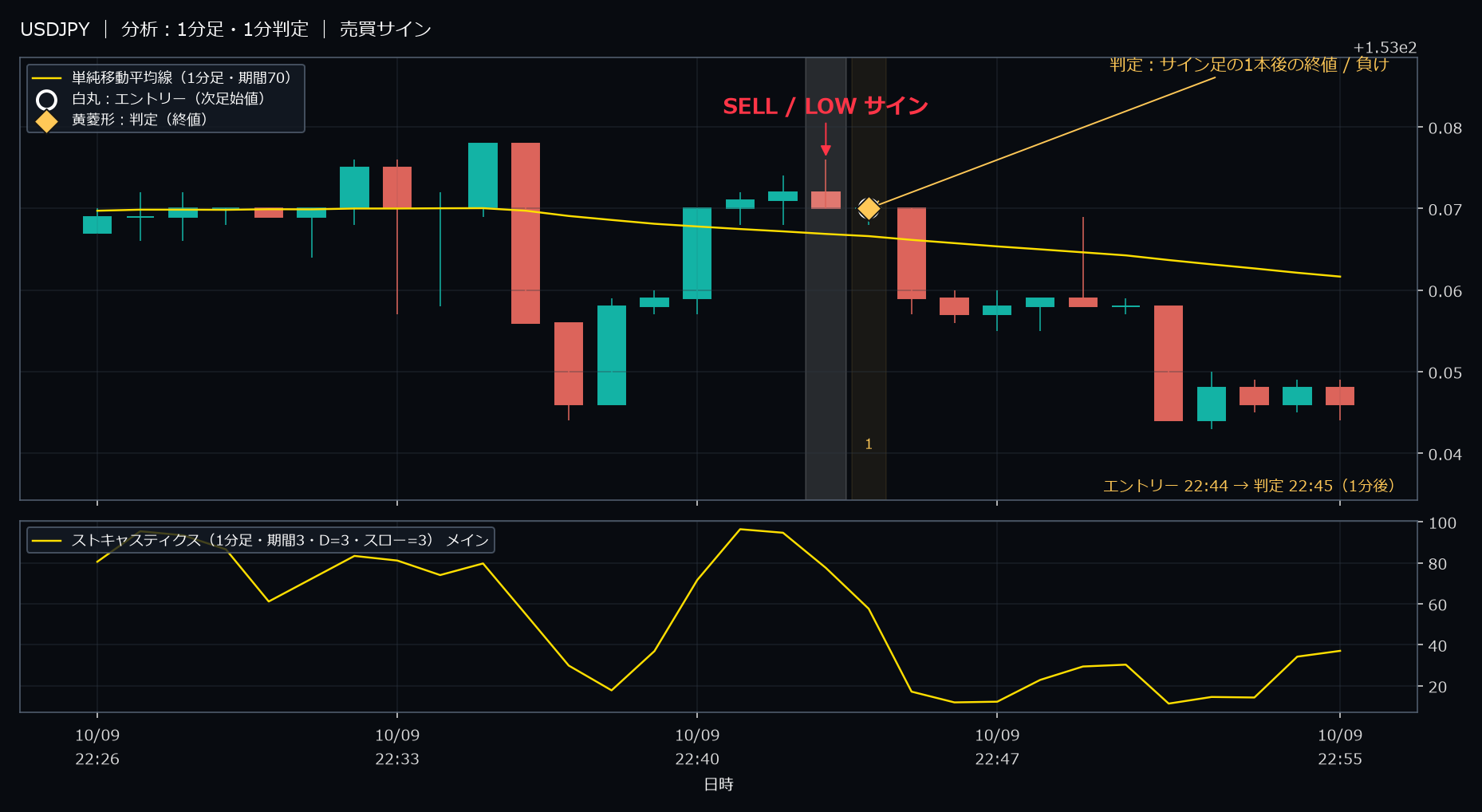Click the 22:47 time axis label
Image resolution: width=1482 pixels, height=812 pixels.
[x=997, y=759]
